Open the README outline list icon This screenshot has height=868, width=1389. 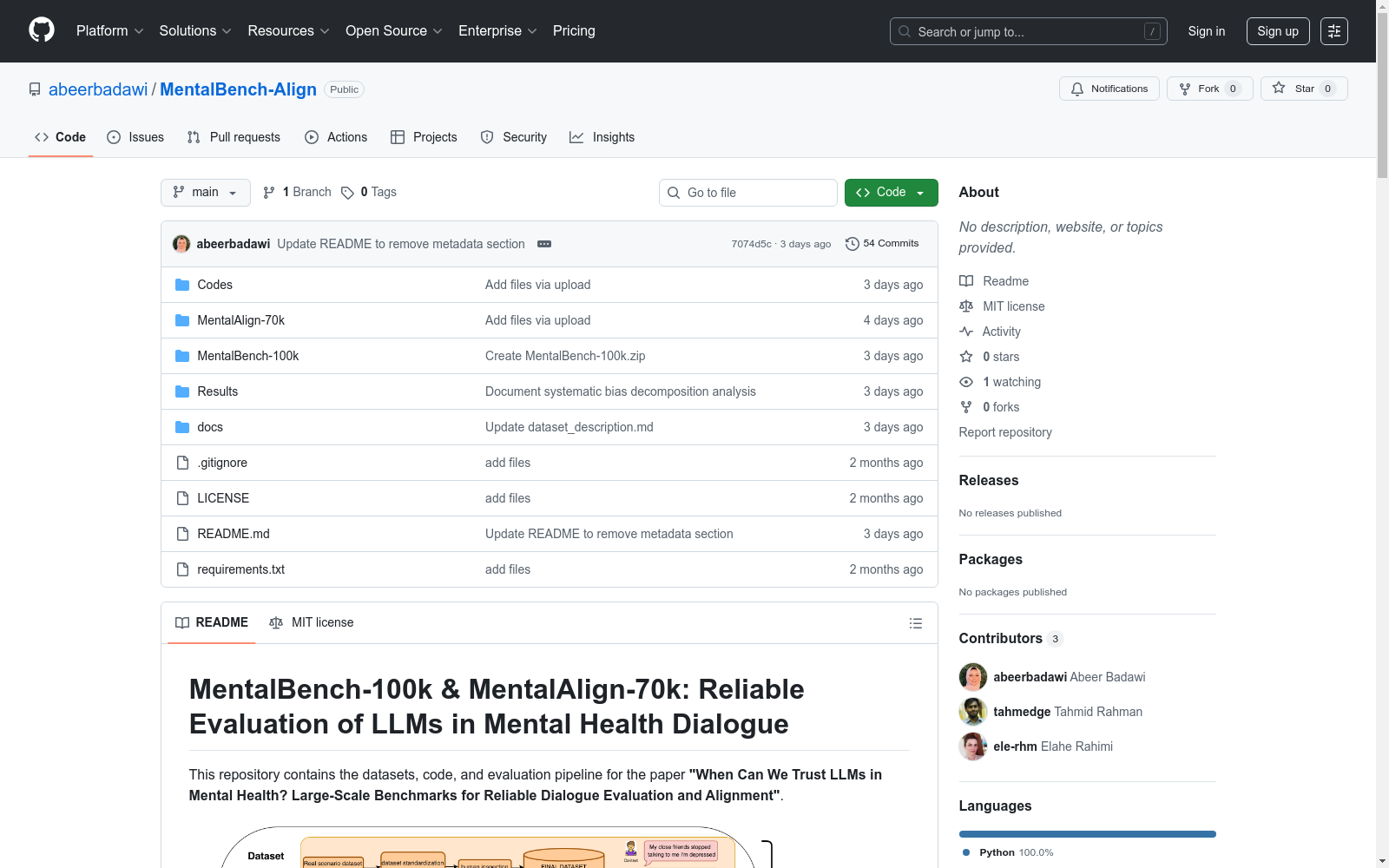pyautogui.click(x=916, y=623)
